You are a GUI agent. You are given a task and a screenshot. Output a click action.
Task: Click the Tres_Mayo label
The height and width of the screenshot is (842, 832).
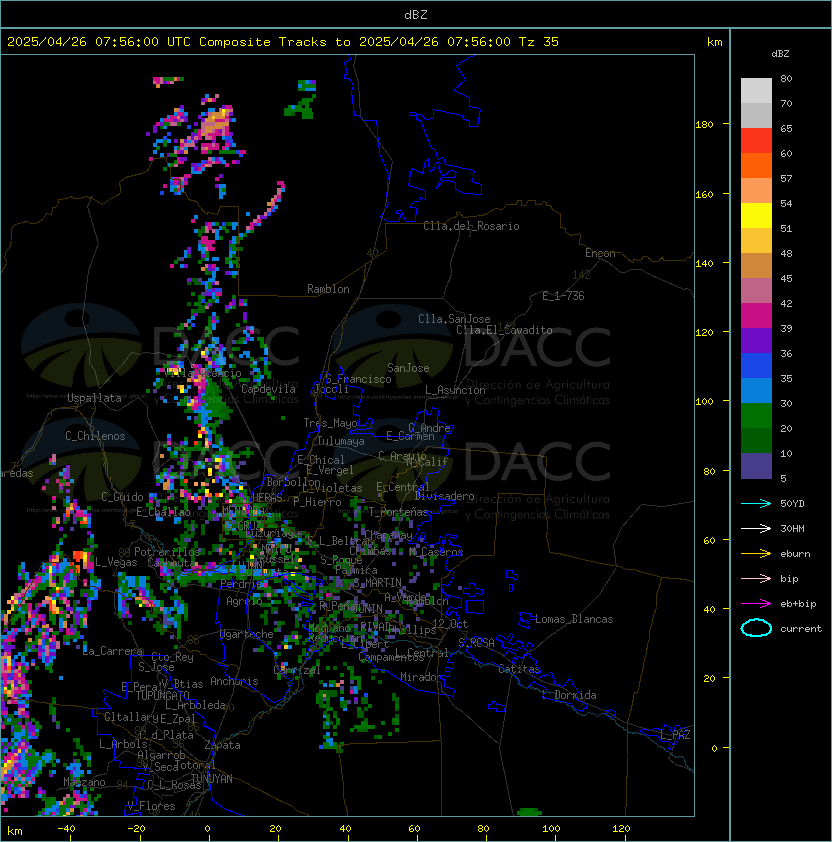coord(330,423)
